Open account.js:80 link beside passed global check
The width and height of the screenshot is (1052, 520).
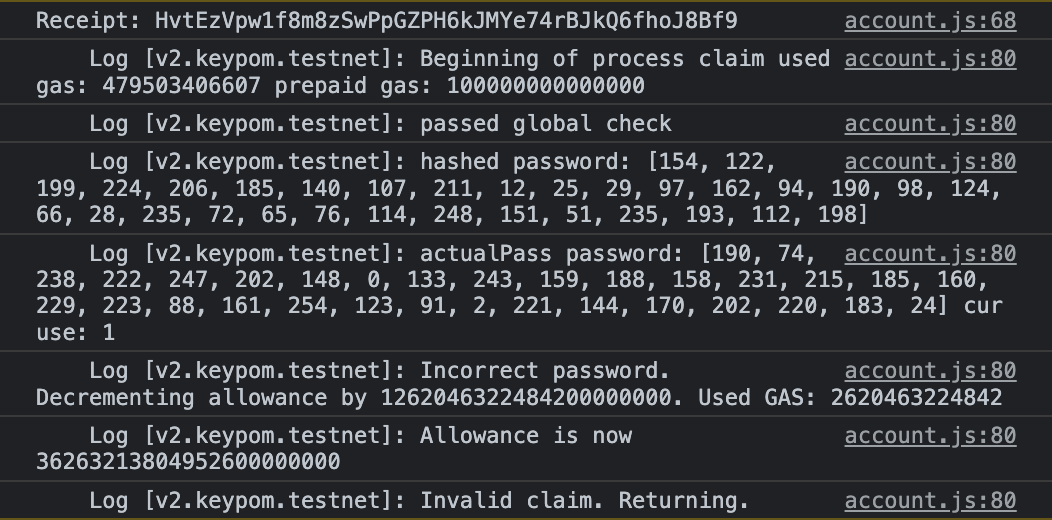pyautogui.click(x=930, y=124)
